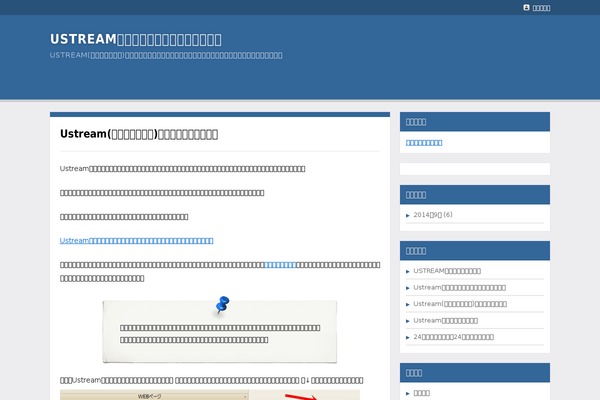Open the recent post starting with 24
This screenshot has width=600, height=400.
453,337
